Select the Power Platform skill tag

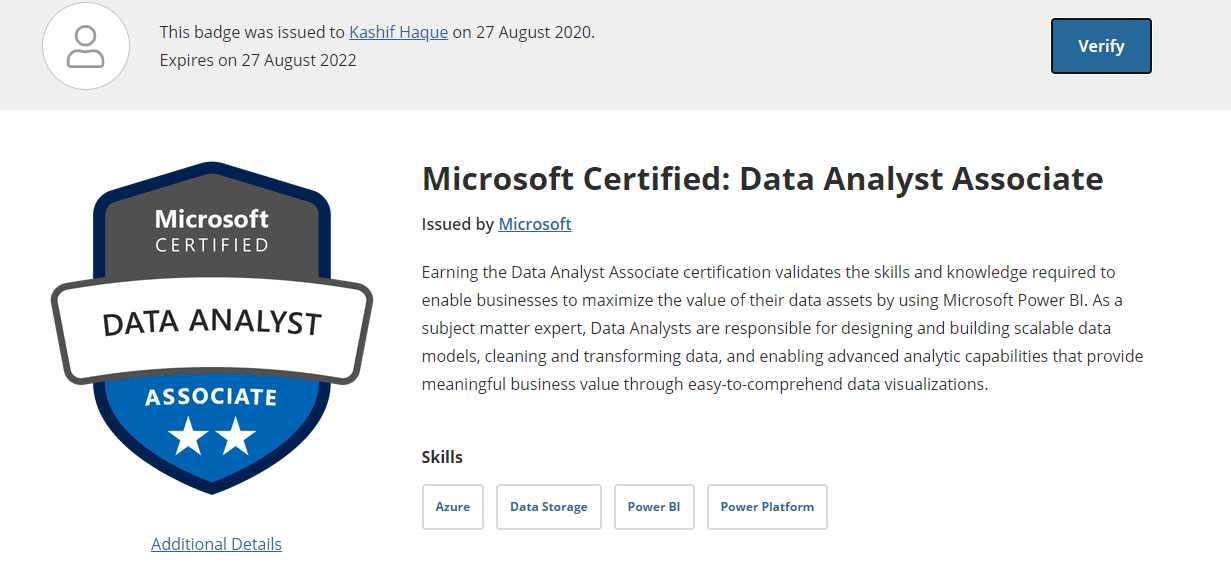pyautogui.click(x=767, y=507)
